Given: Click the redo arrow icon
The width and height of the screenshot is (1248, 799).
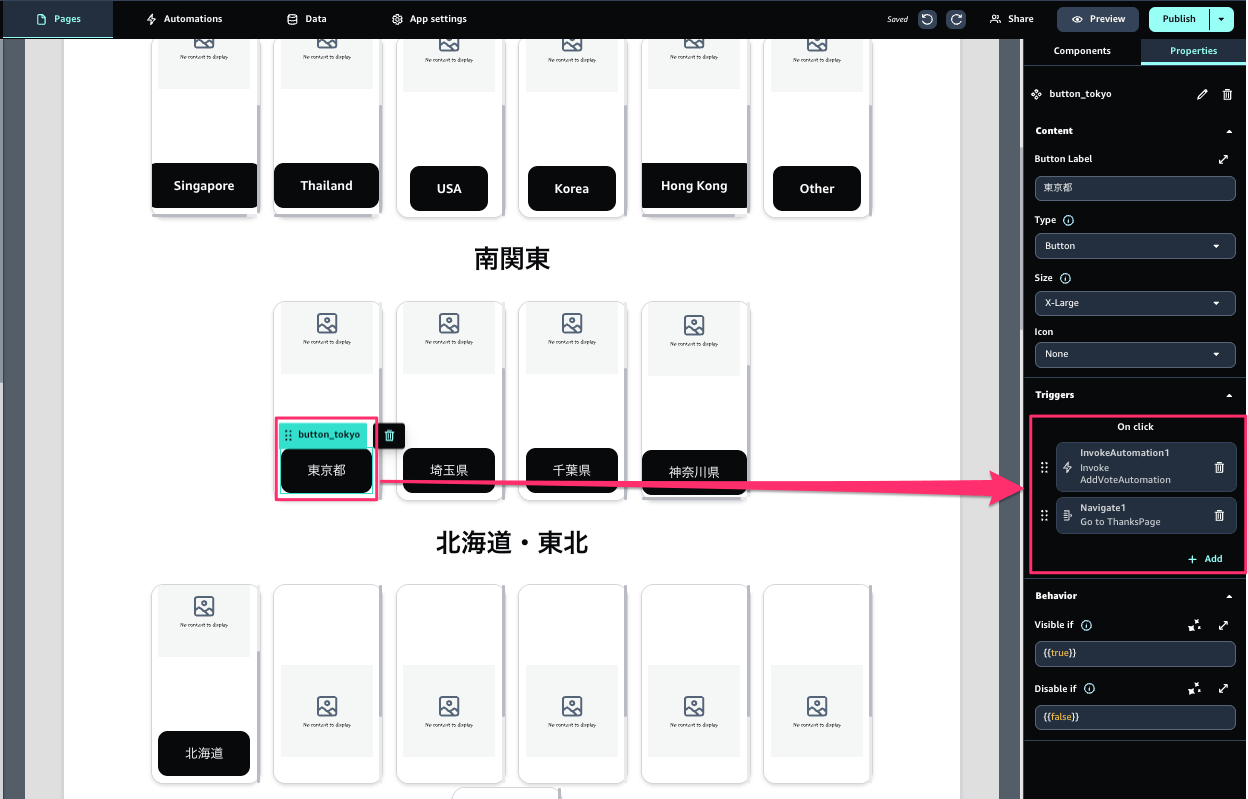Looking at the screenshot, I should tap(956, 19).
